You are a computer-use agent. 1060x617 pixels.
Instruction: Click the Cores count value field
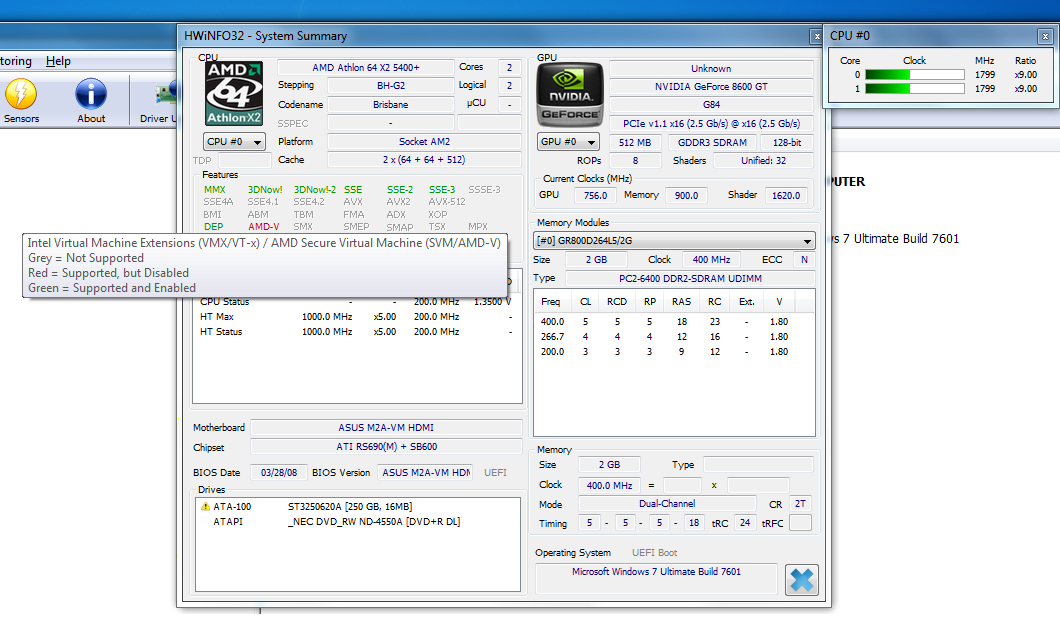click(510, 68)
